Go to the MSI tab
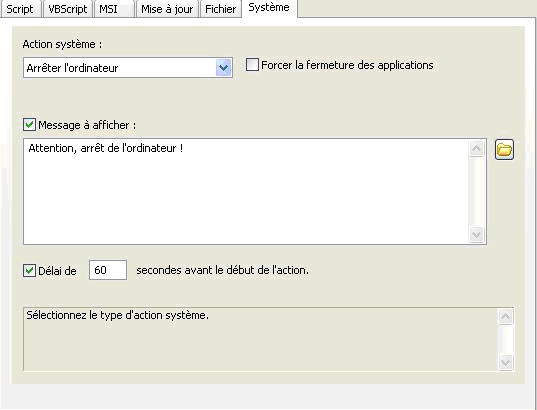The height and width of the screenshot is (410, 537). coord(114,9)
